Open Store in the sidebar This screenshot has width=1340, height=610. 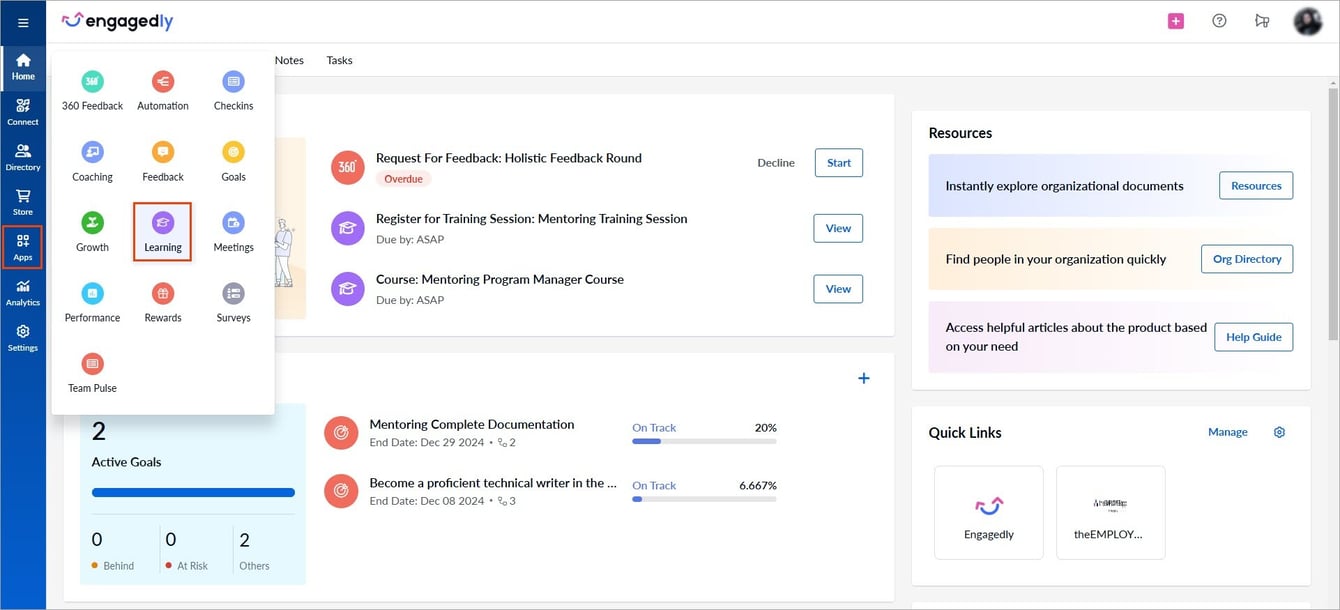pyautogui.click(x=23, y=202)
